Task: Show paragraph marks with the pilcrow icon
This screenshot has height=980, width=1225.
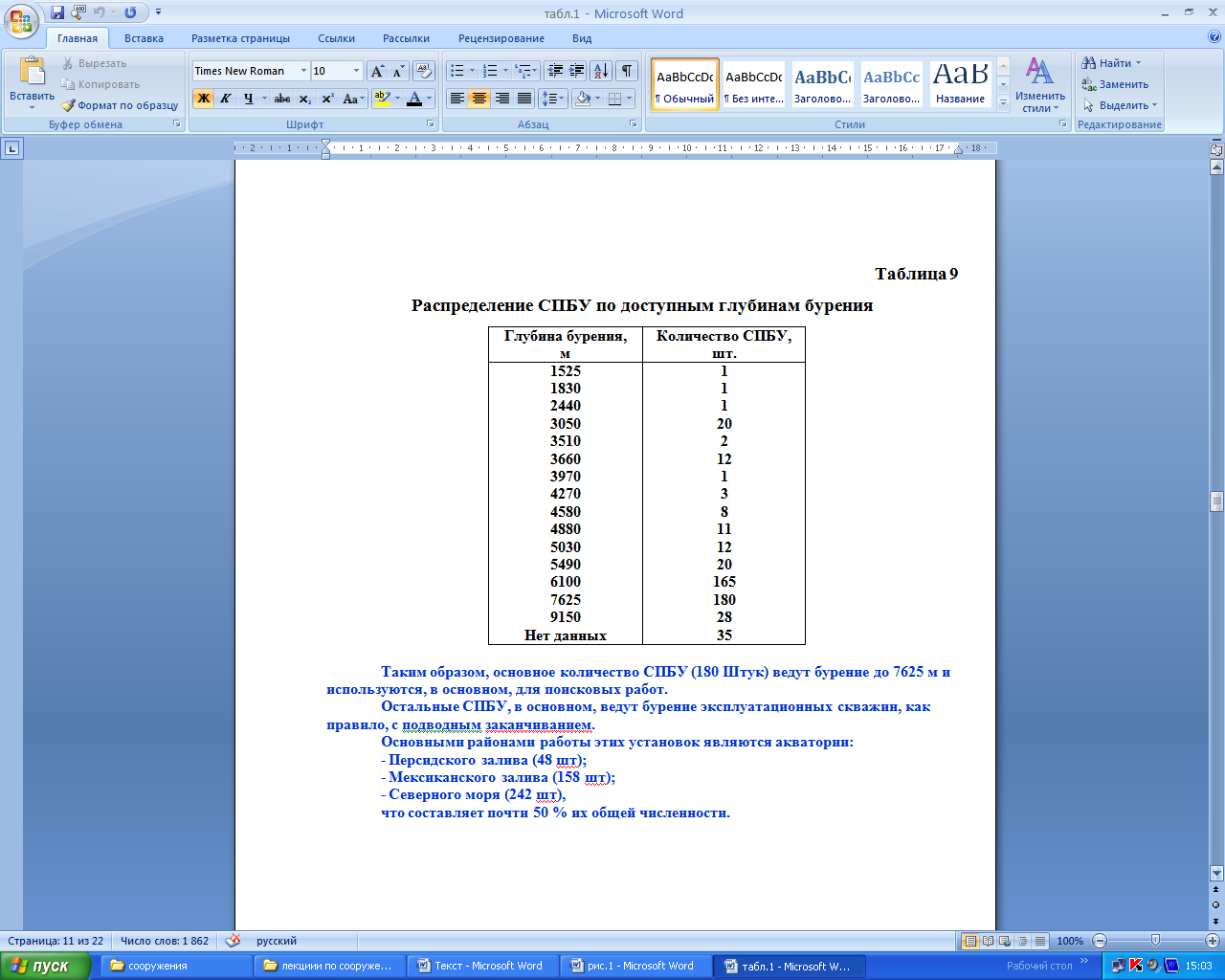Action: coord(626,71)
